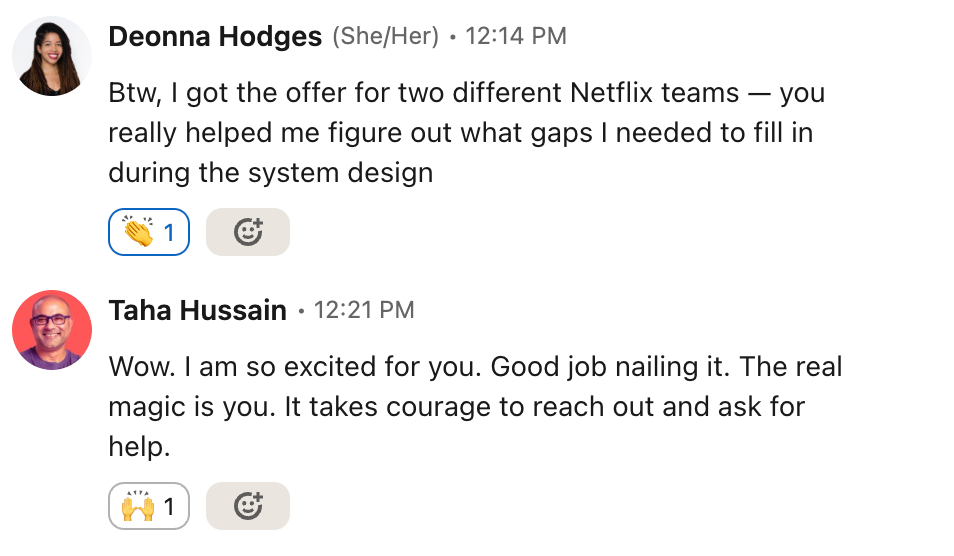The image size is (954, 556).
Task: Click the (She/Her) pronouns label
Action: 385,37
